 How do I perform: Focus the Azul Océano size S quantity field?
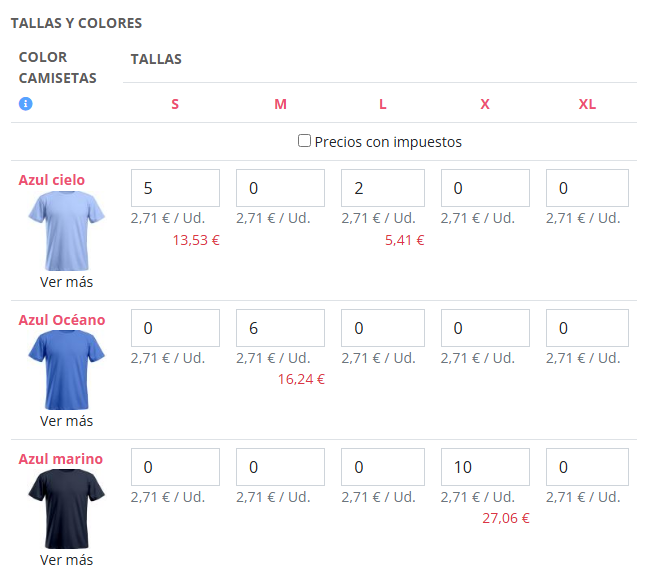click(x=175, y=328)
